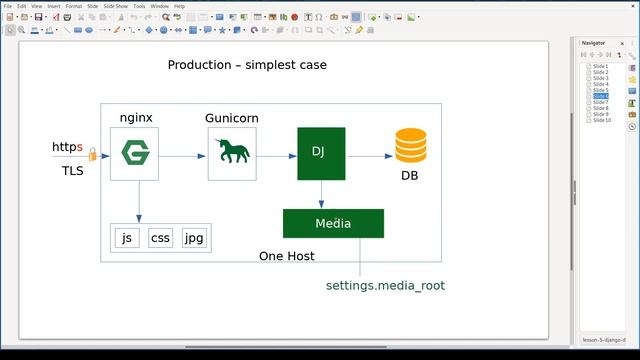
Task: Select Slide 7 in the Navigator
Action: [600, 102]
